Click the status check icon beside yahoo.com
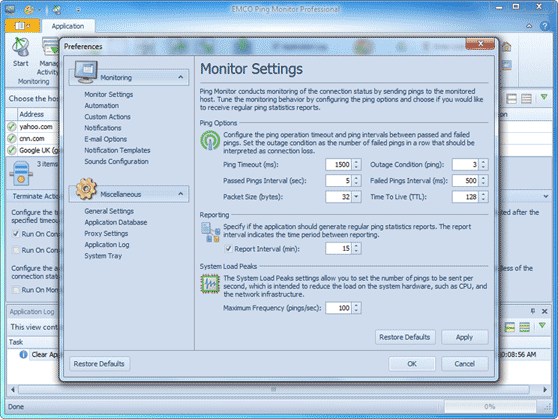 [x=11, y=127]
